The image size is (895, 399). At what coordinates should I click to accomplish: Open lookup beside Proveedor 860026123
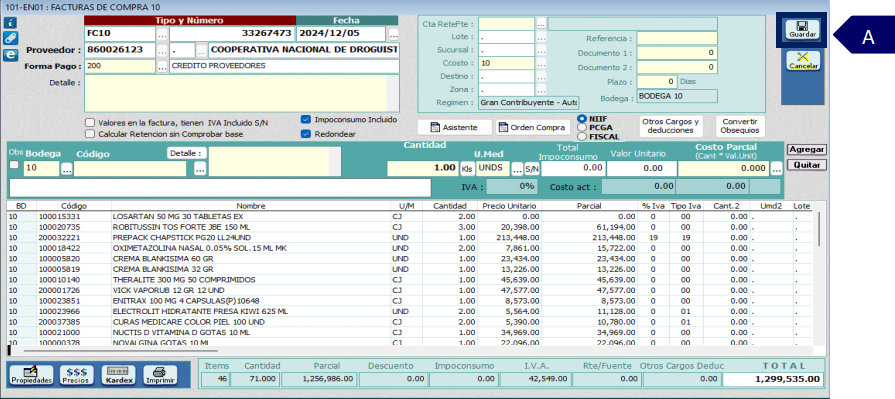point(163,50)
